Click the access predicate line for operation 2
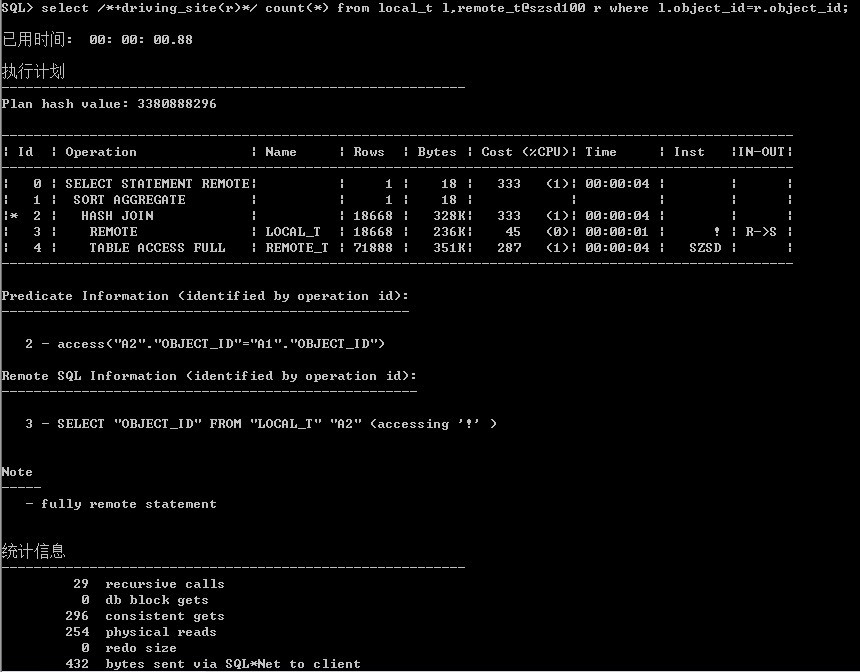 [x=205, y=344]
